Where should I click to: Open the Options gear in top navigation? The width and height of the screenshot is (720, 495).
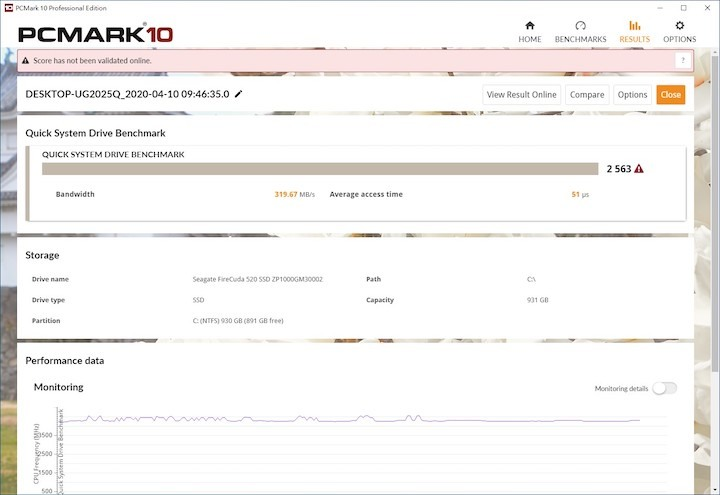pyautogui.click(x=680, y=31)
